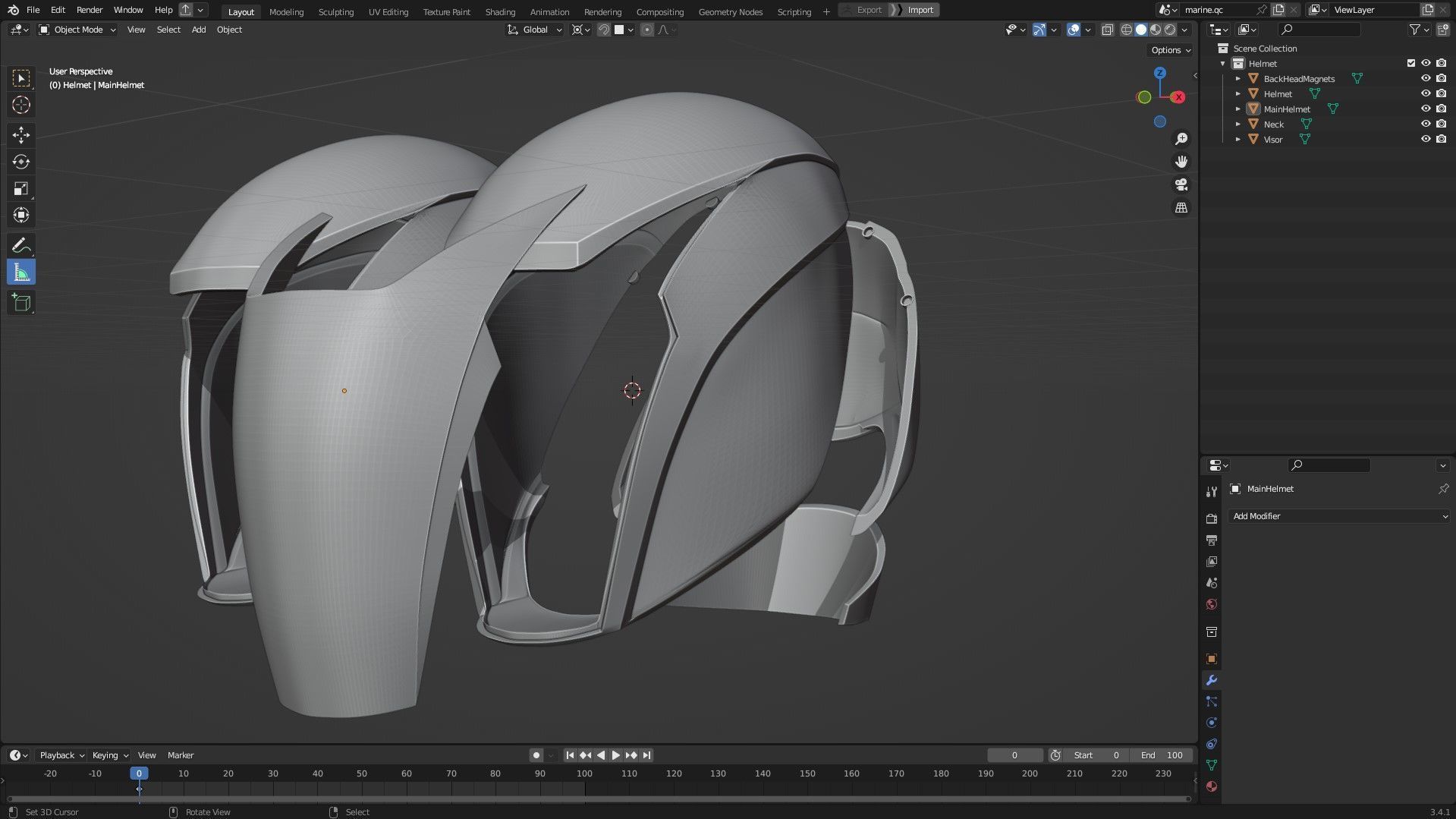Select the Add Cube tool
The width and height of the screenshot is (1456, 819).
coord(21,302)
